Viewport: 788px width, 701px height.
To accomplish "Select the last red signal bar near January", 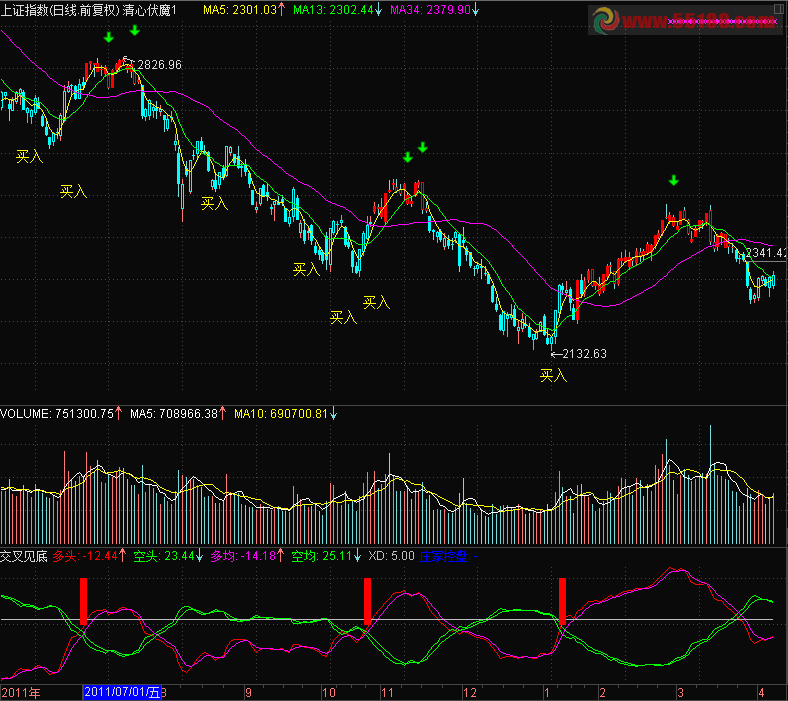I will click(564, 602).
